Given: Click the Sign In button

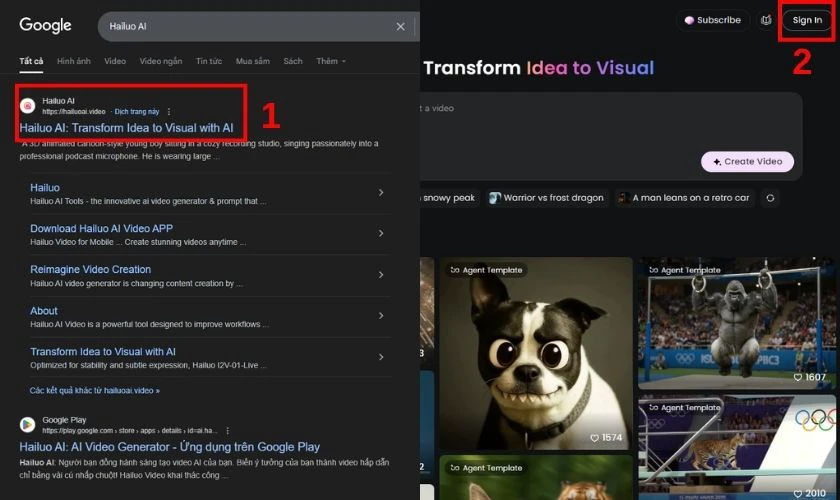Looking at the screenshot, I should pos(807,20).
